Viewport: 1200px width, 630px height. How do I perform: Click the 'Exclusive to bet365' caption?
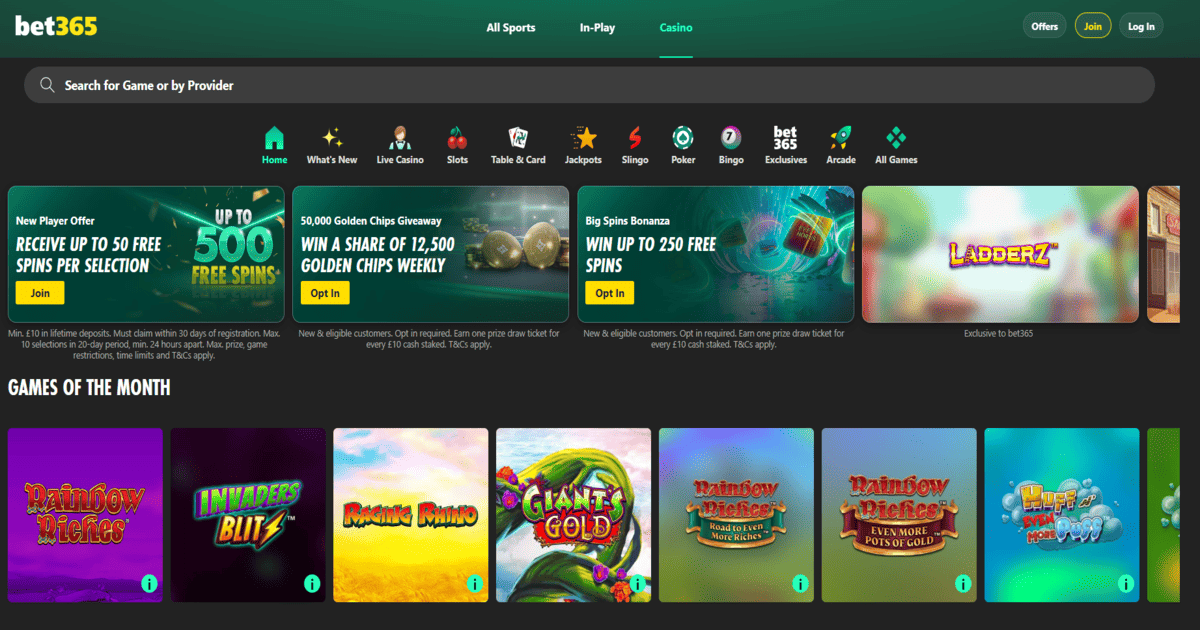(x=1000, y=333)
